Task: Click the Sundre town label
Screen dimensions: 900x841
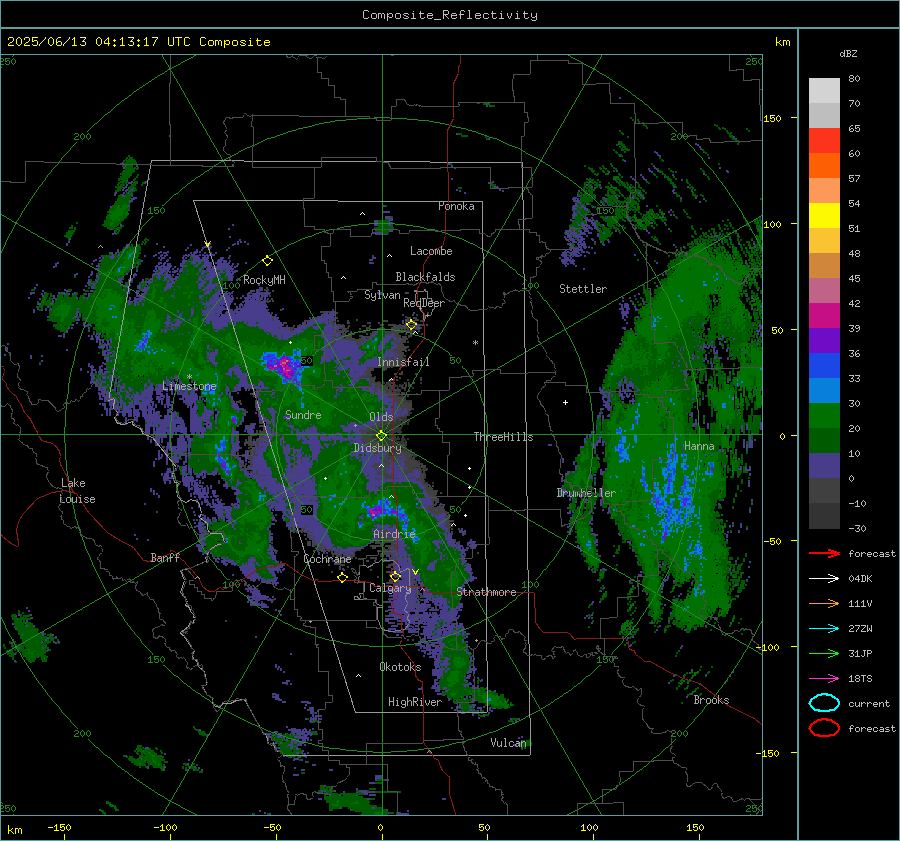Action: click(x=303, y=415)
